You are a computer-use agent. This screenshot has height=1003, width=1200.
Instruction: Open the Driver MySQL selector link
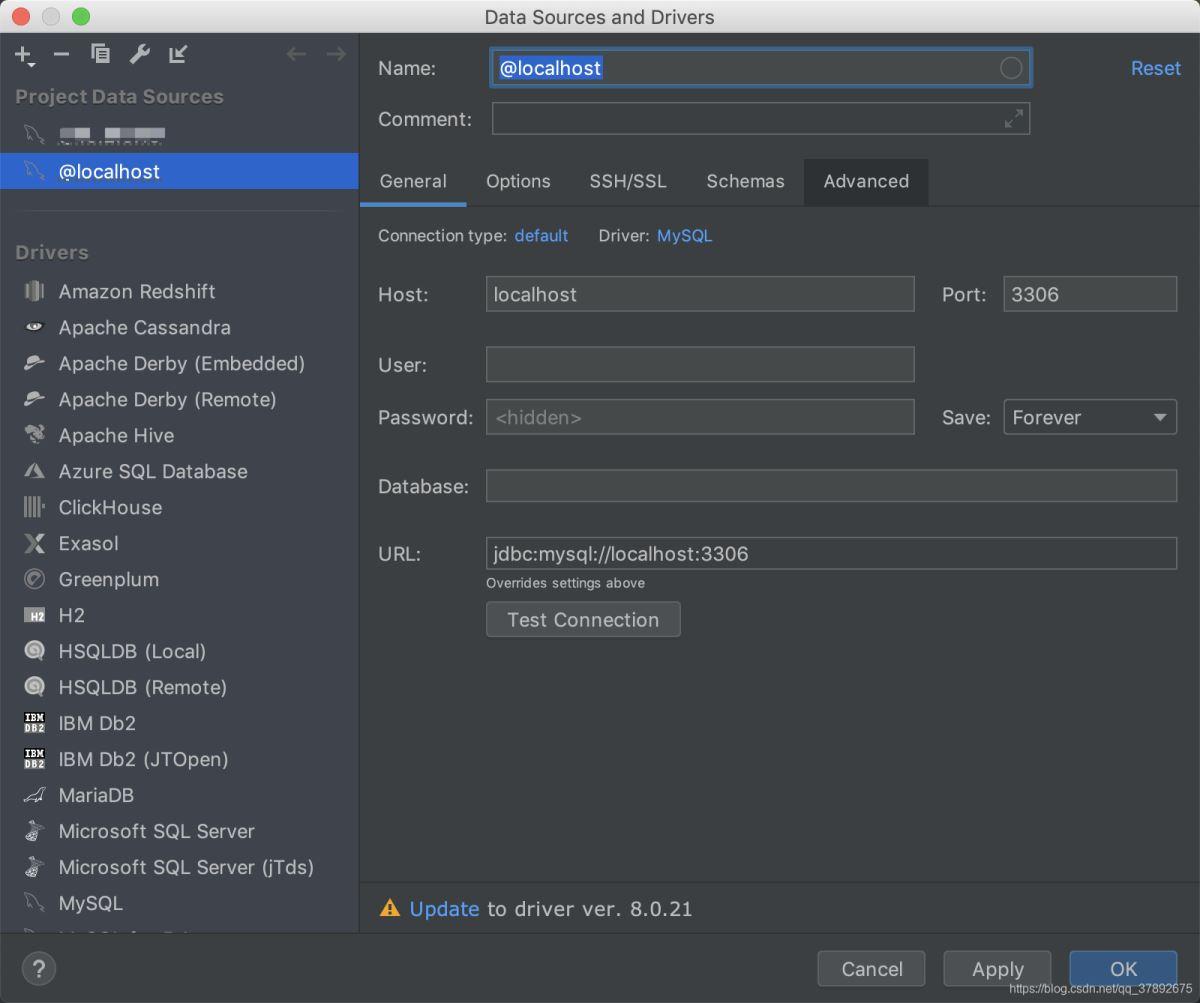coord(684,236)
